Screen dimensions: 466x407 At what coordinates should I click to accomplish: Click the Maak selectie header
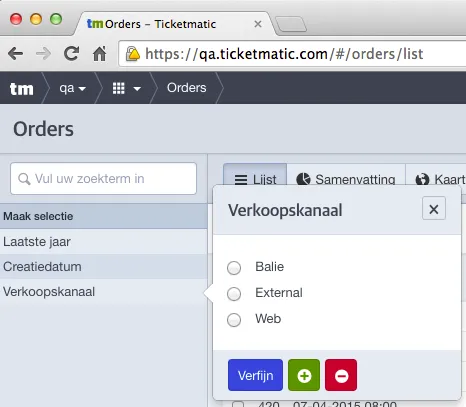point(103,216)
